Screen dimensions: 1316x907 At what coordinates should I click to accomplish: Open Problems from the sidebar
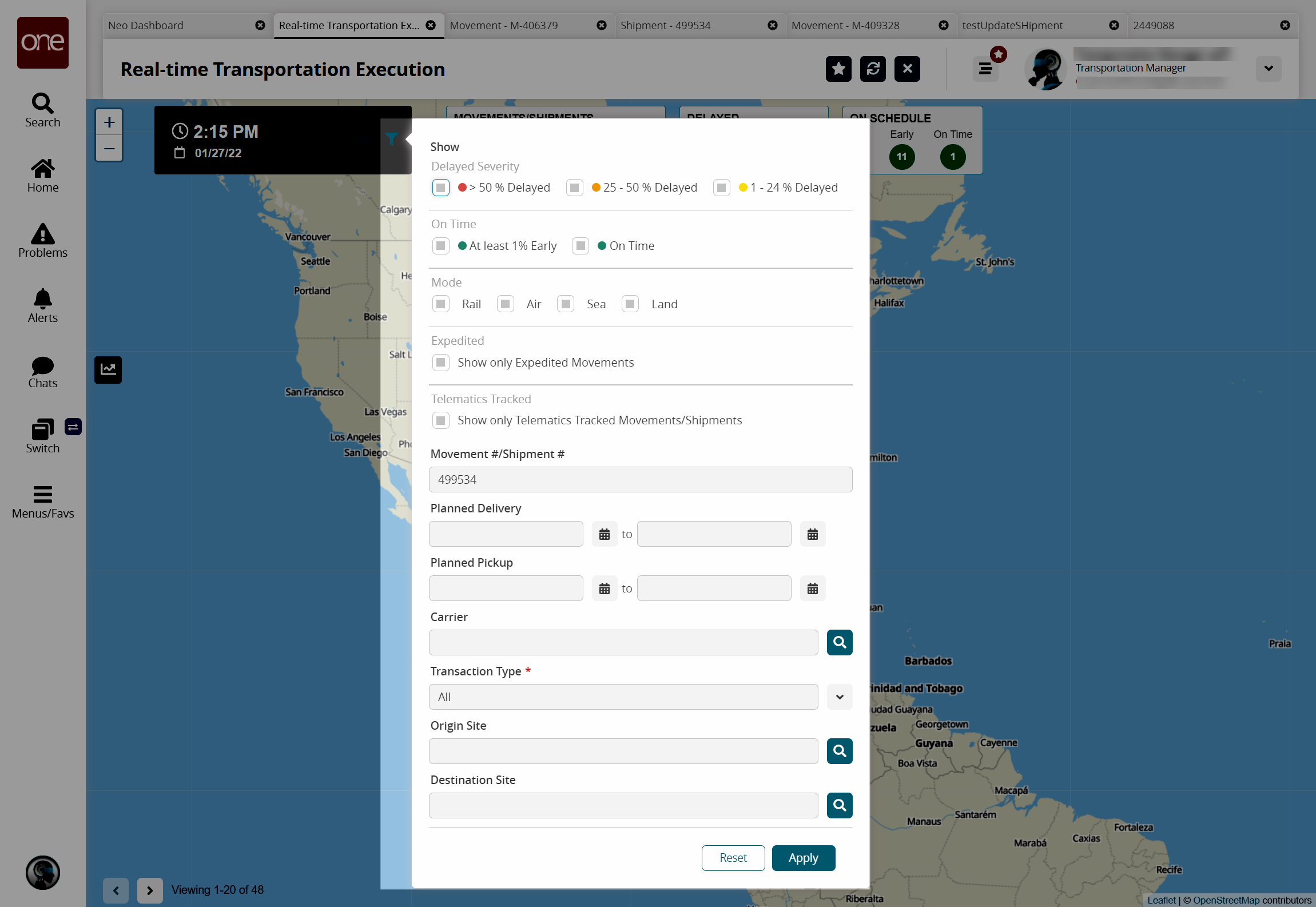(43, 241)
